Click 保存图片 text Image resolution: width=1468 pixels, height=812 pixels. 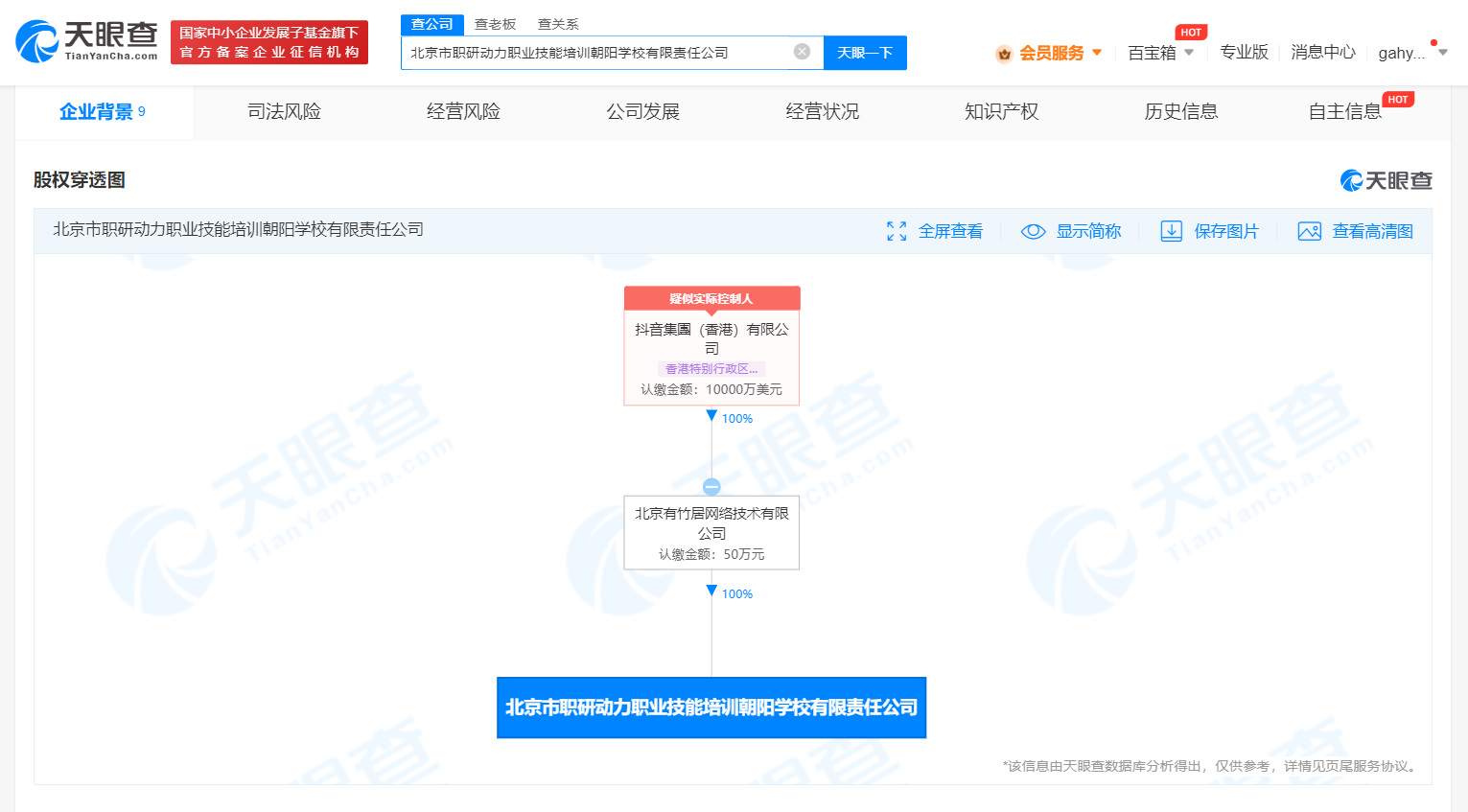1226,231
